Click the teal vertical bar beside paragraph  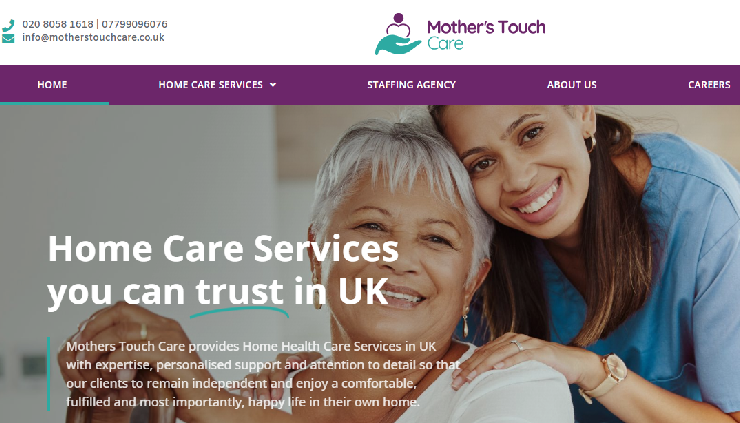pyautogui.click(x=49, y=373)
